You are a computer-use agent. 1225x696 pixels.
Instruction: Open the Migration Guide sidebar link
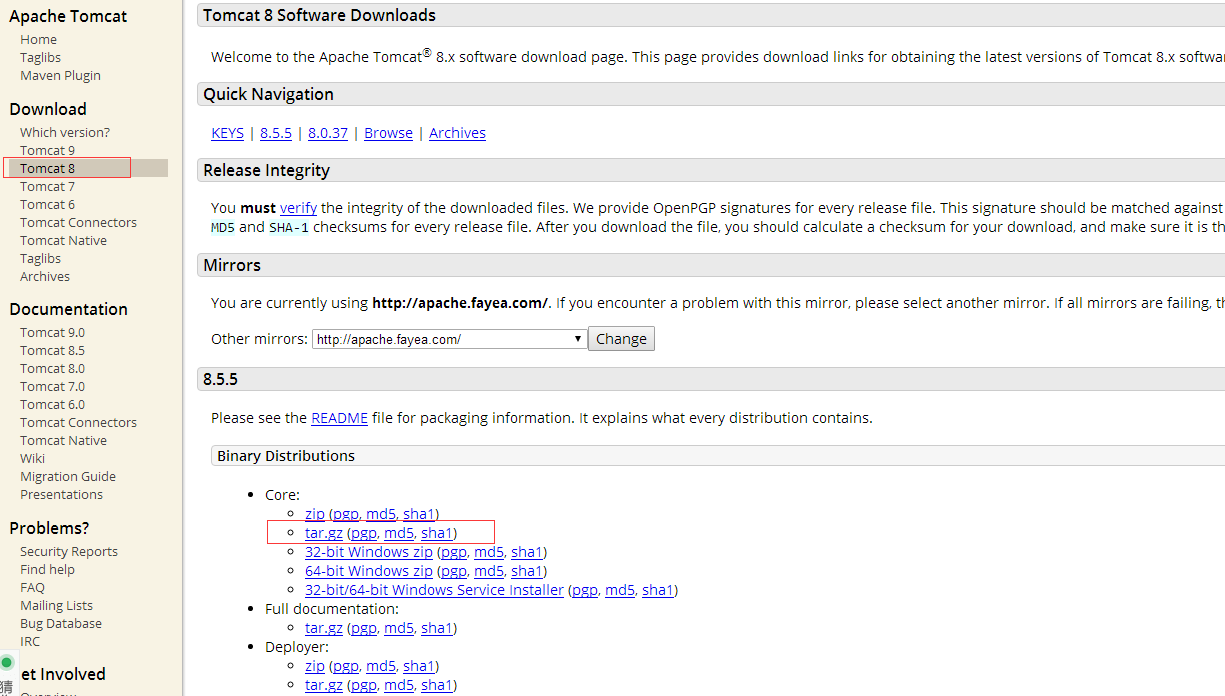pos(68,476)
